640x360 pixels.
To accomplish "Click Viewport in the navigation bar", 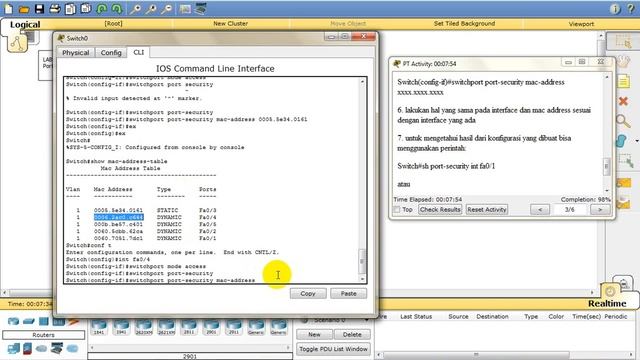I will tap(581, 24).
